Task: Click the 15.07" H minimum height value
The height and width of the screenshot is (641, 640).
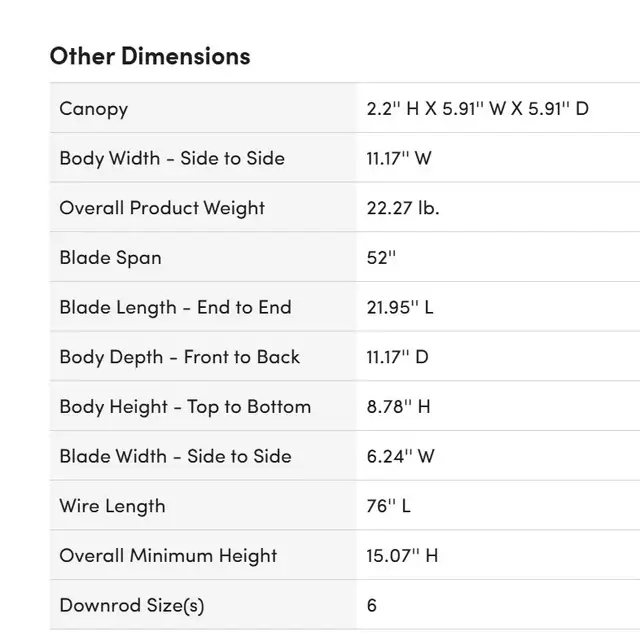Action: (x=402, y=556)
